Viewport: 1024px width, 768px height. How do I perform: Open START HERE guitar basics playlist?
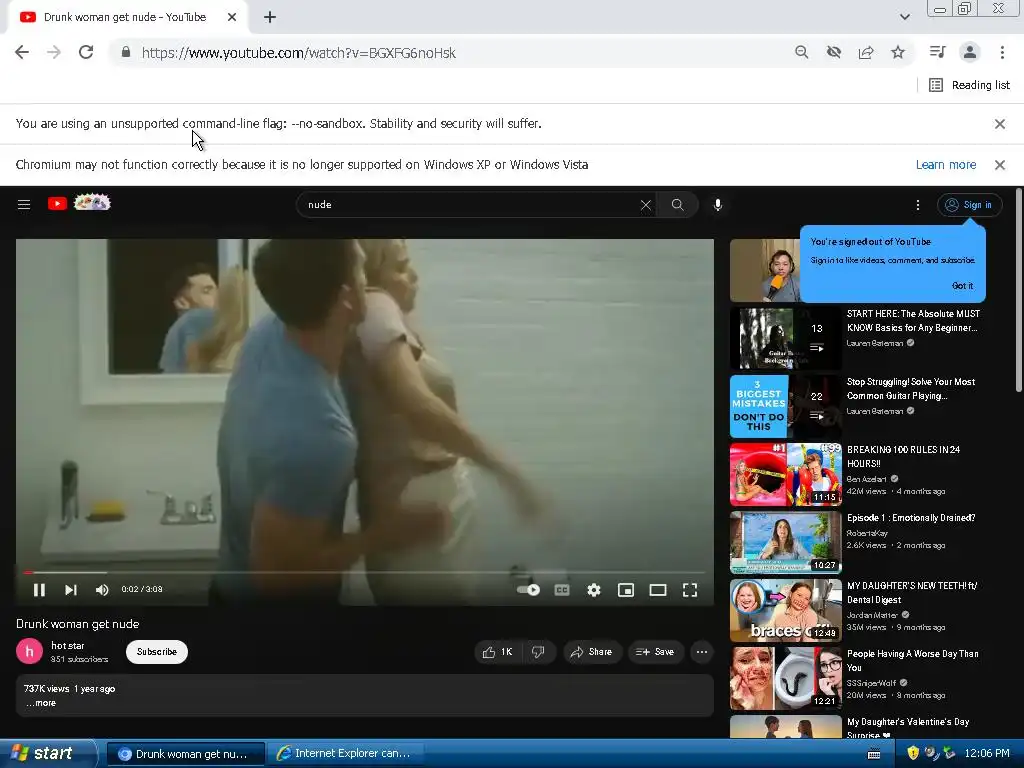tap(913, 321)
